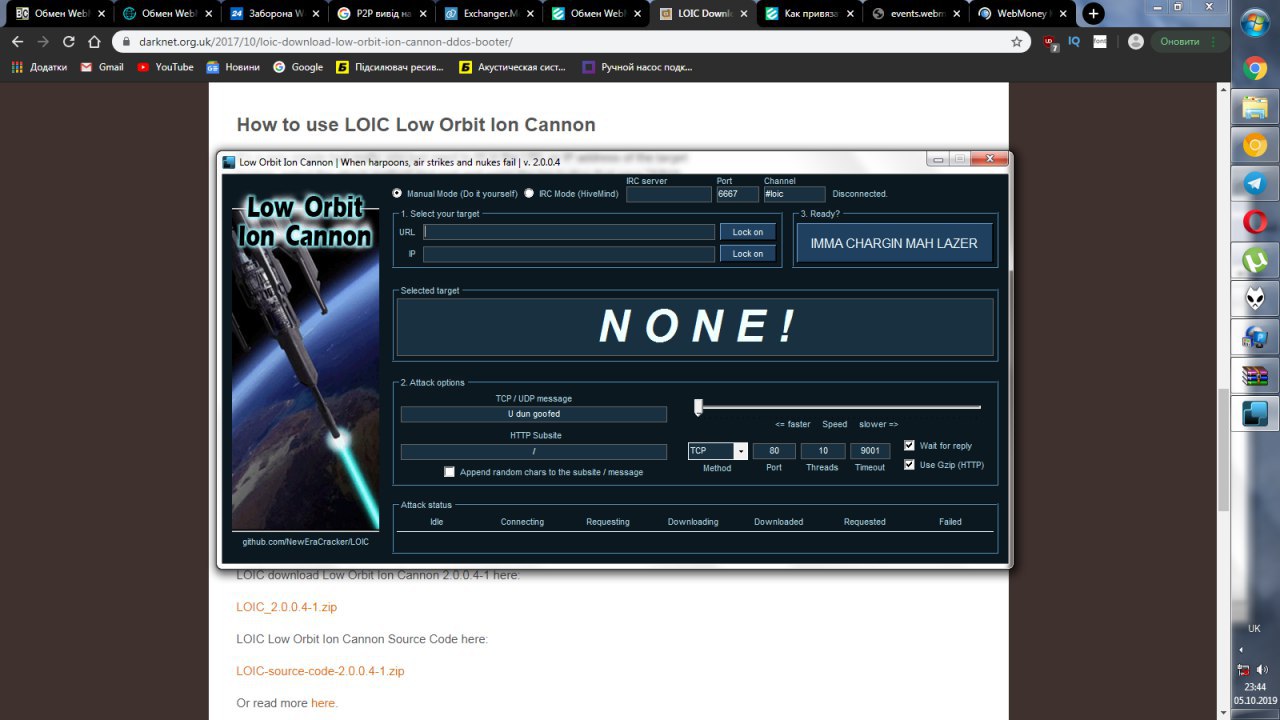Follow the 'here' read more link
The width and height of the screenshot is (1280, 720).
click(323, 703)
